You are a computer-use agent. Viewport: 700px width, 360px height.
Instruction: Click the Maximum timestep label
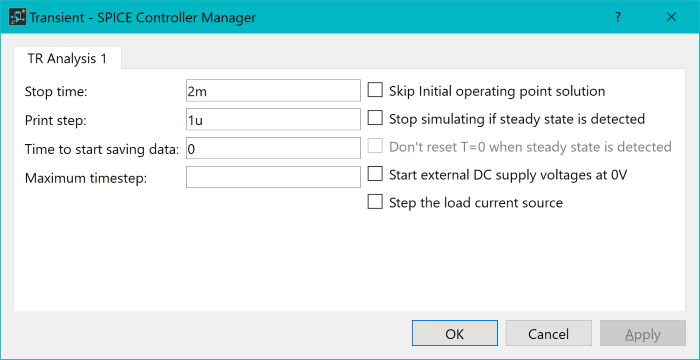pos(86,178)
